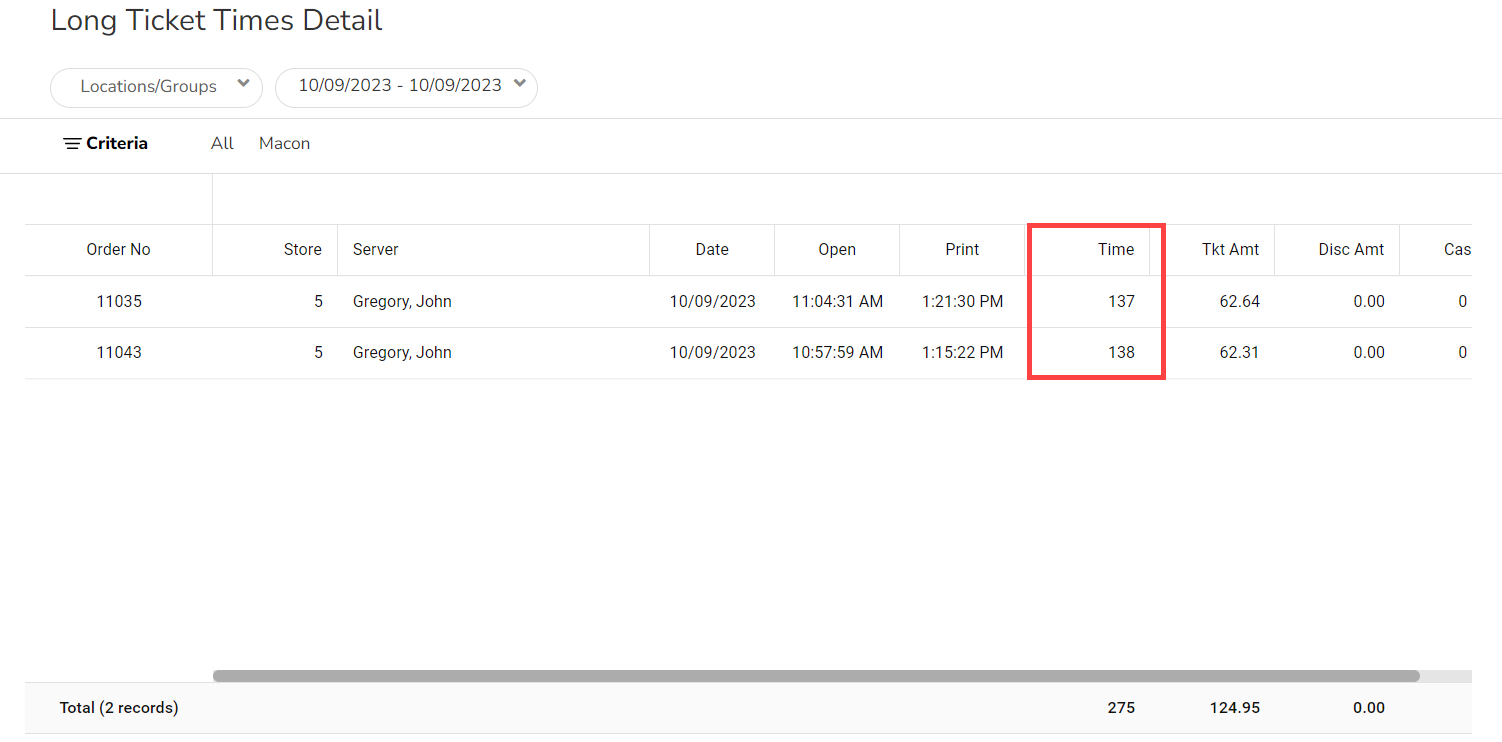The height and width of the screenshot is (742, 1502).
Task: Click the horizontal scrollbar thumb
Action: [x=815, y=676]
